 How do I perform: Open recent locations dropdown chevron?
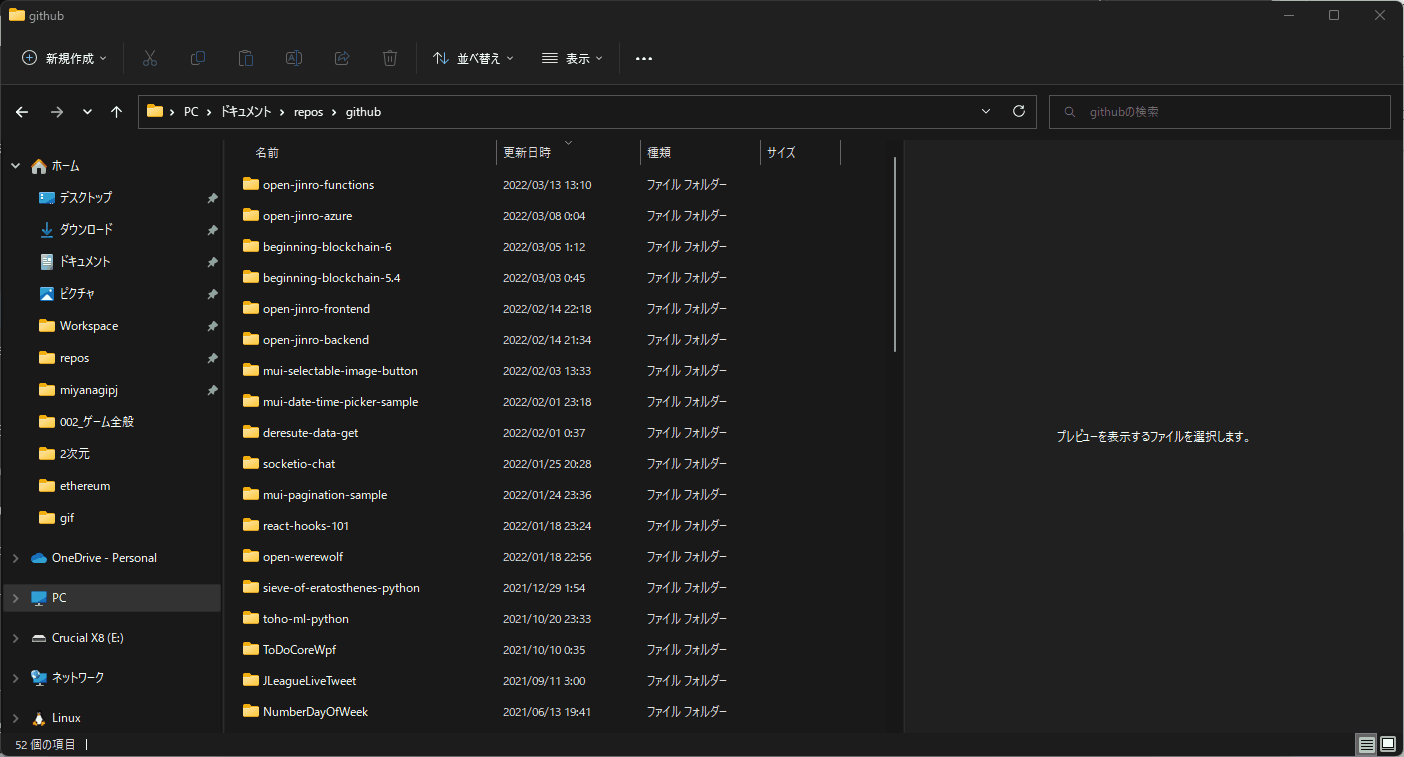pos(87,112)
